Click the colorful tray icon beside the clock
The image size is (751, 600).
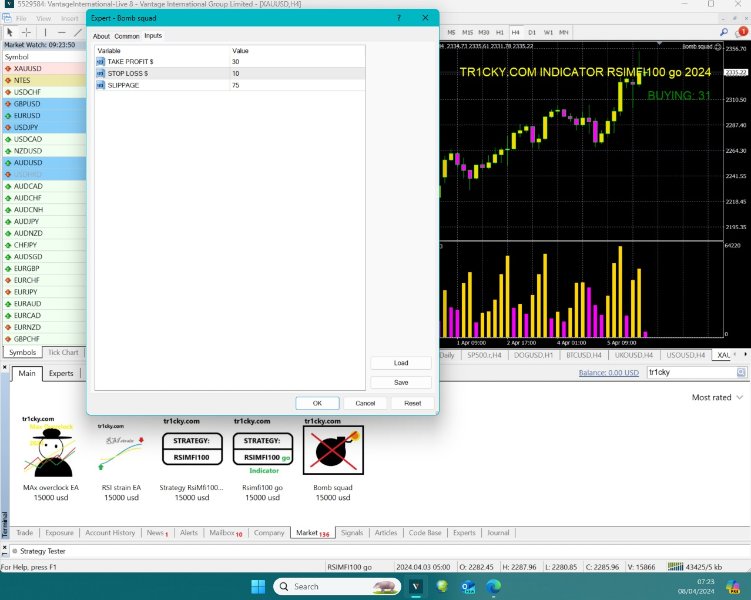(733, 587)
